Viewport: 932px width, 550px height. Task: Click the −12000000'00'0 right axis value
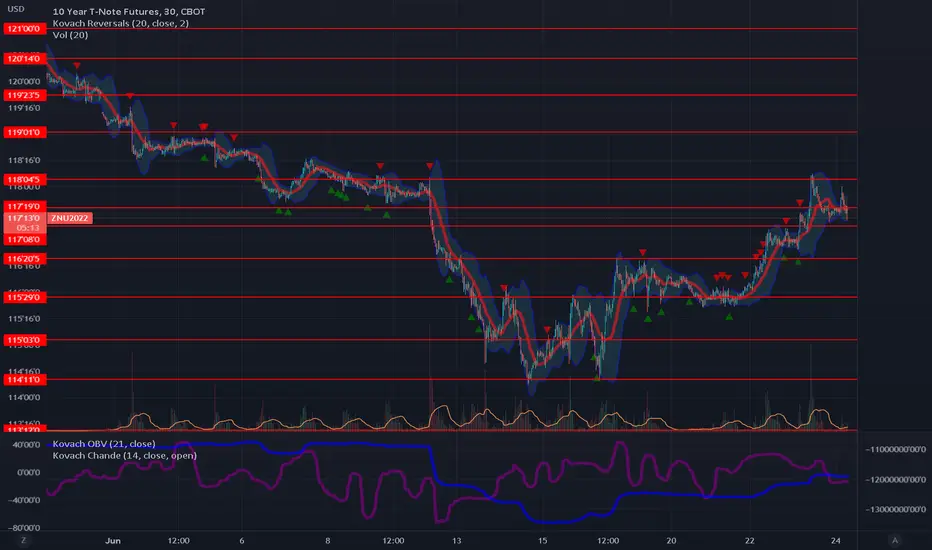[x=895, y=479]
